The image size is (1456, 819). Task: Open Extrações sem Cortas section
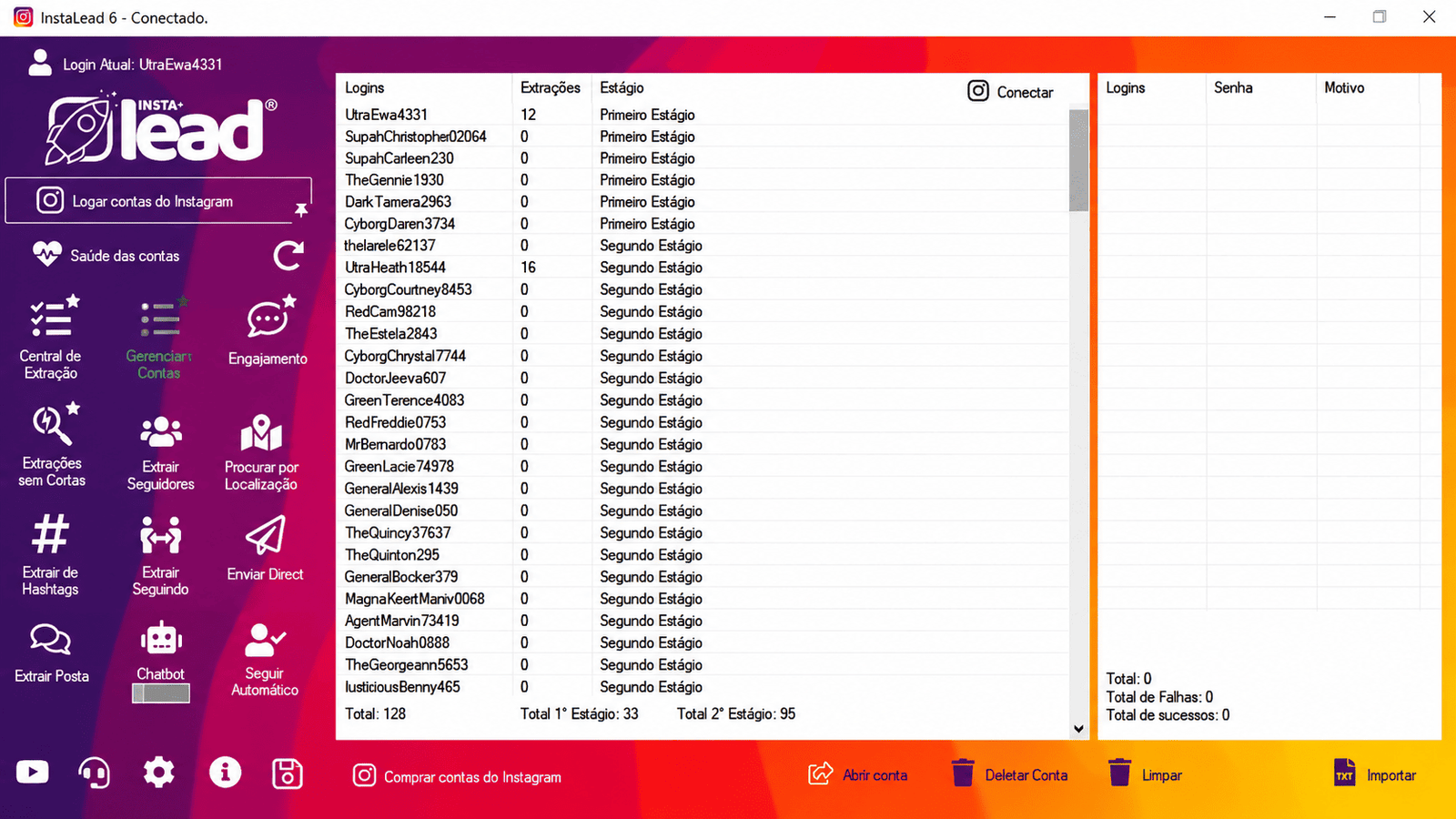tap(52, 446)
